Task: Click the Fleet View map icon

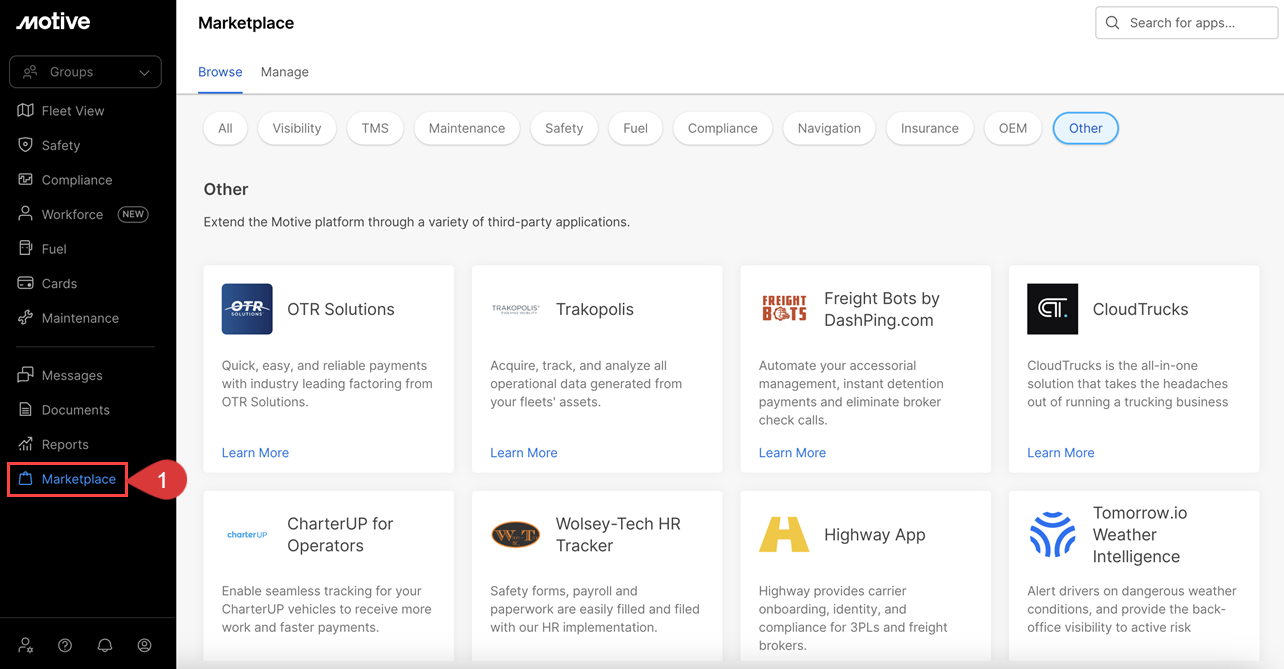Action: (x=25, y=110)
